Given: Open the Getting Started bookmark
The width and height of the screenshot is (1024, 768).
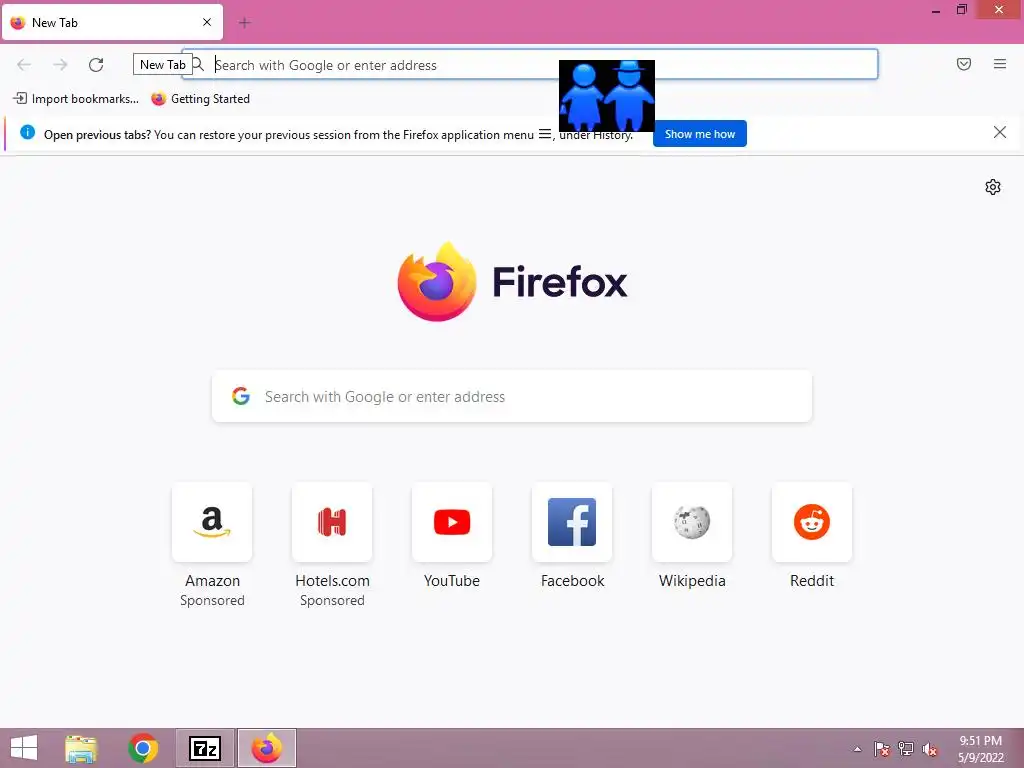Looking at the screenshot, I should click(x=200, y=99).
